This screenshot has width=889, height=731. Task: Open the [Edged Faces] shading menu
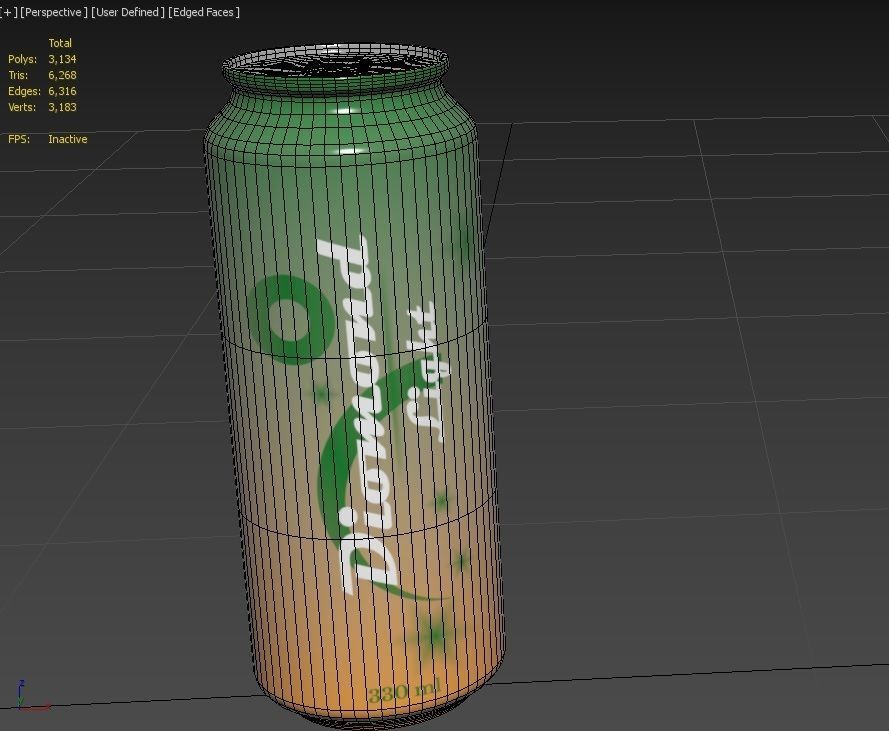(204, 12)
